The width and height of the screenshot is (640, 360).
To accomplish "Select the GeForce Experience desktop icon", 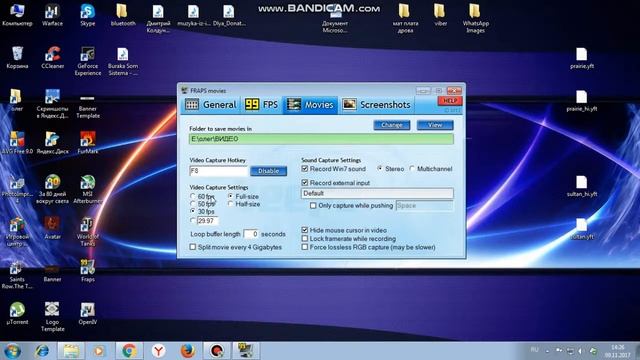I will tap(88, 61).
